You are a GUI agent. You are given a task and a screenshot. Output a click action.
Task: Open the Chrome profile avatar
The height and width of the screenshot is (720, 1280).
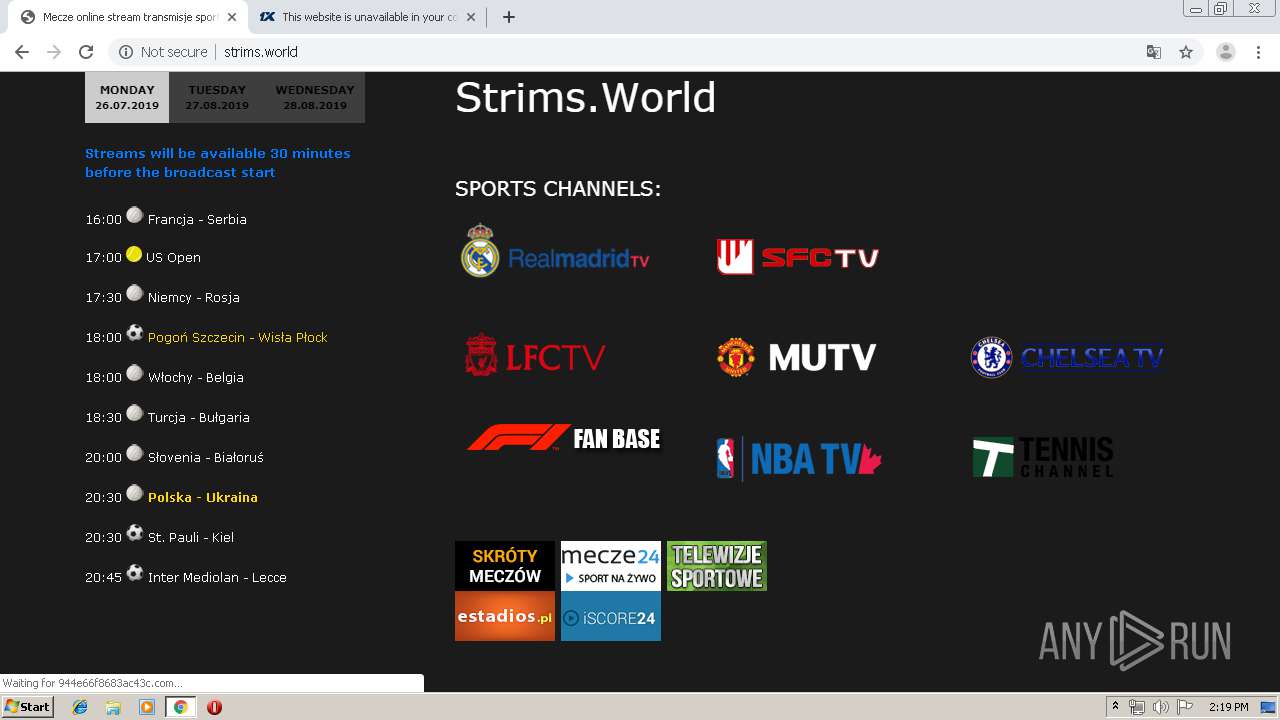(x=1226, y=52)
